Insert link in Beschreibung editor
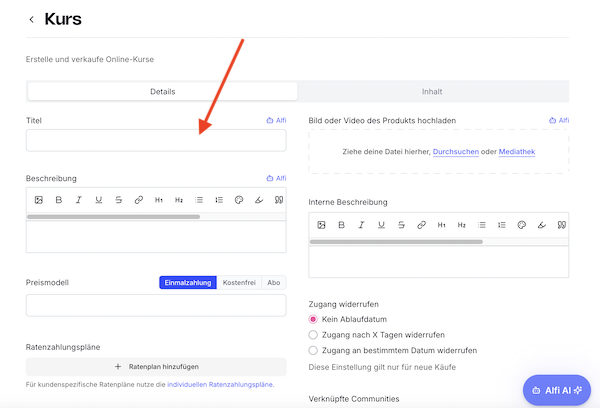The height and width of the screenshot is (408, 600). 139,200
